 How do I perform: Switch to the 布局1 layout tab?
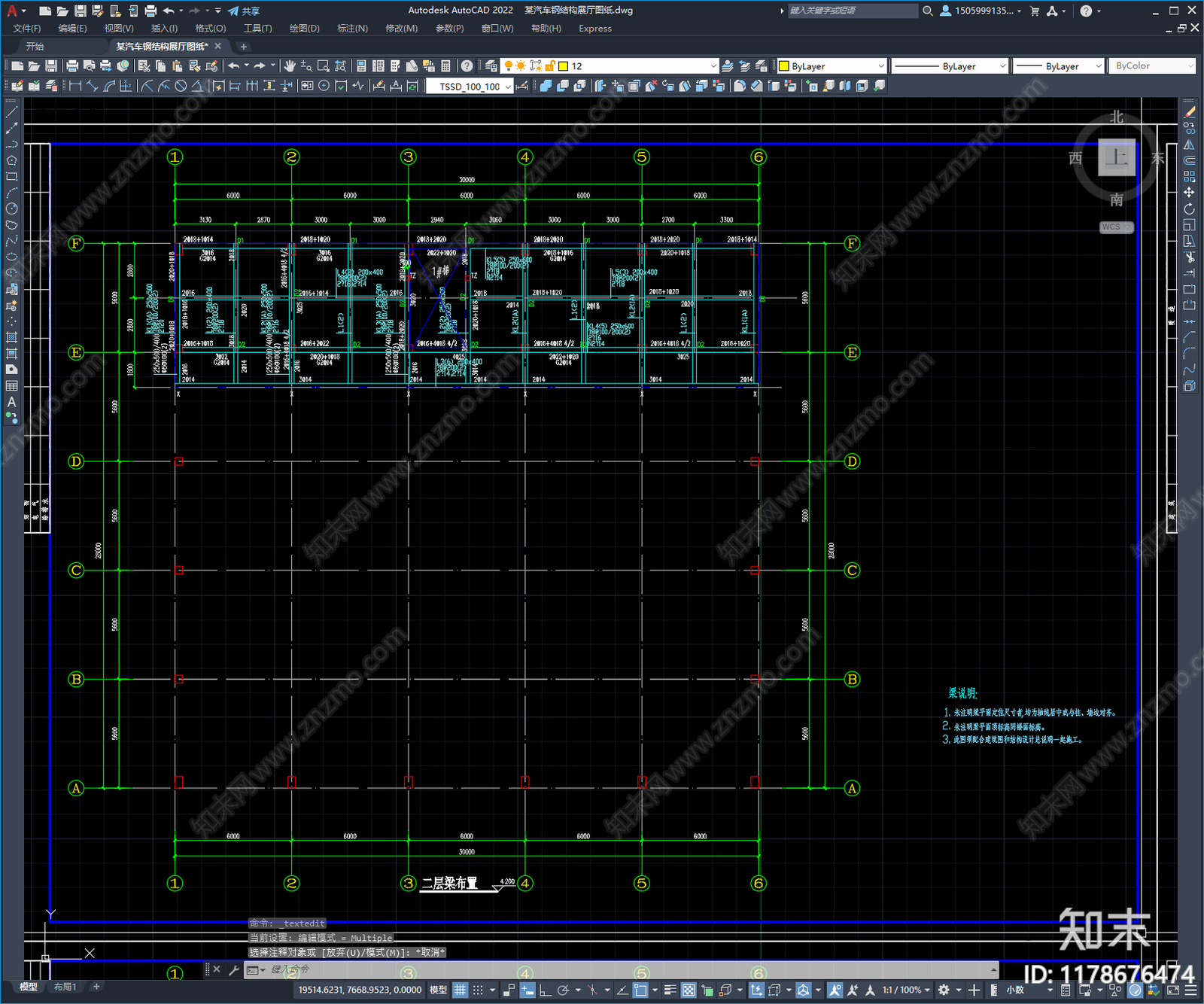(65, 987)
